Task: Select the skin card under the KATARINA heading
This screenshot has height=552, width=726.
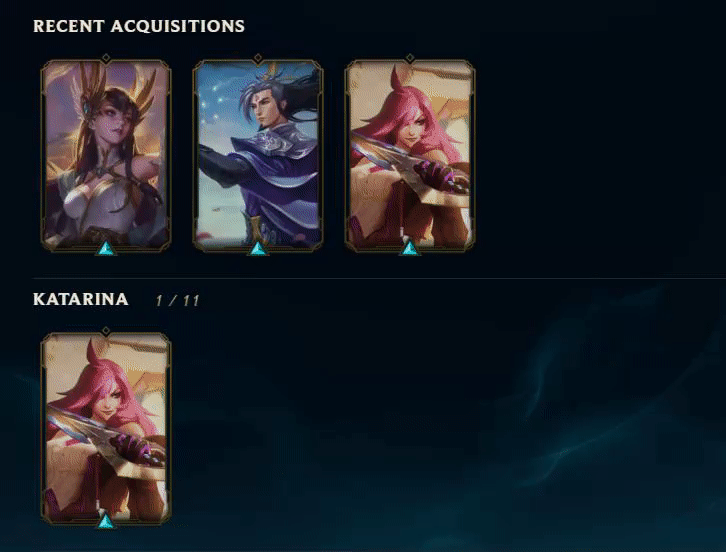Action: click(x=106, y=428)
